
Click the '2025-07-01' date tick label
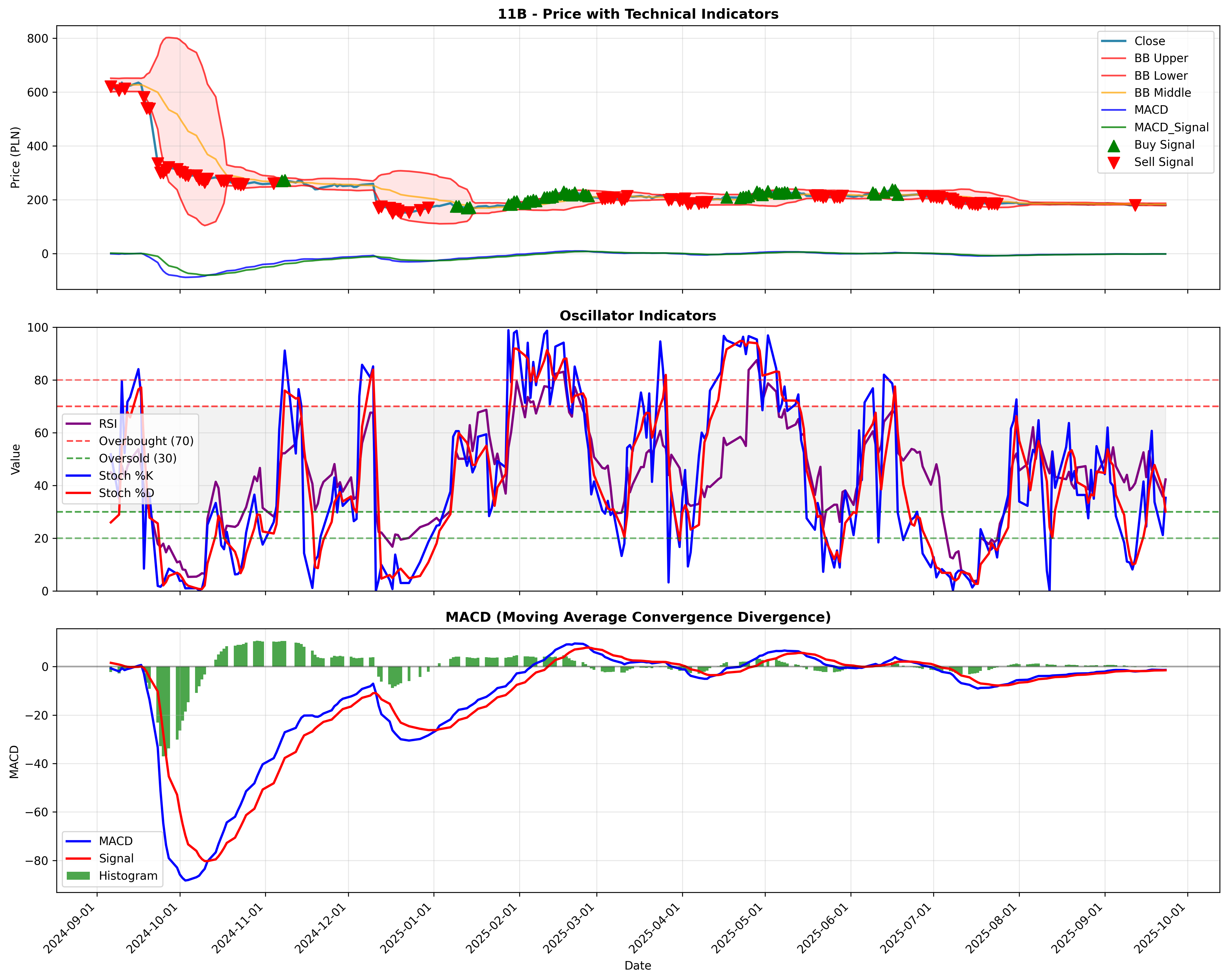tap(906, 928)
